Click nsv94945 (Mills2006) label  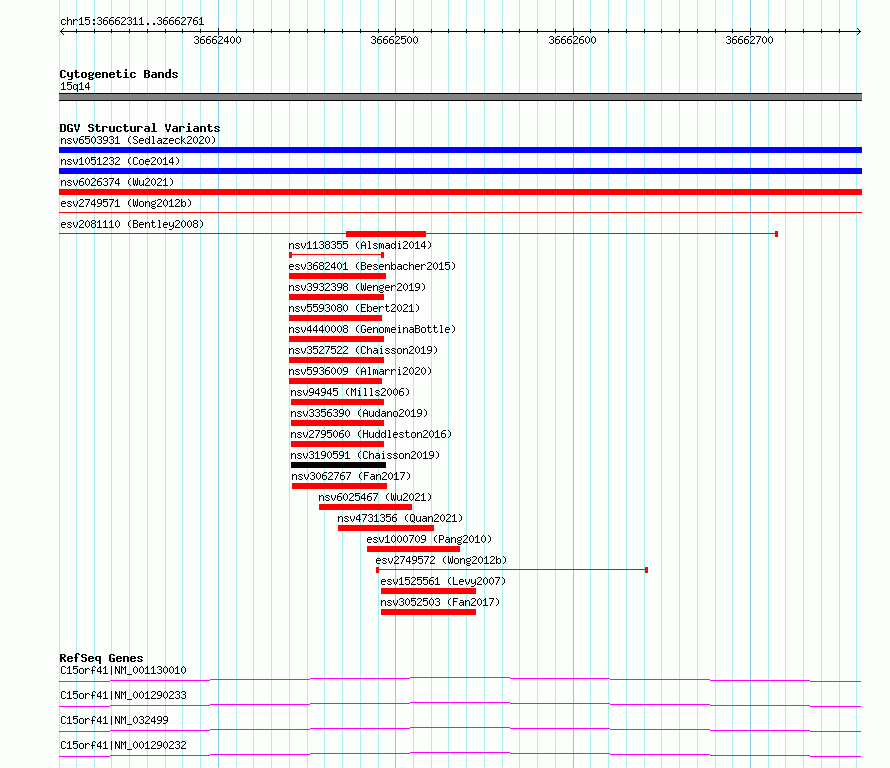click(350, 392)
